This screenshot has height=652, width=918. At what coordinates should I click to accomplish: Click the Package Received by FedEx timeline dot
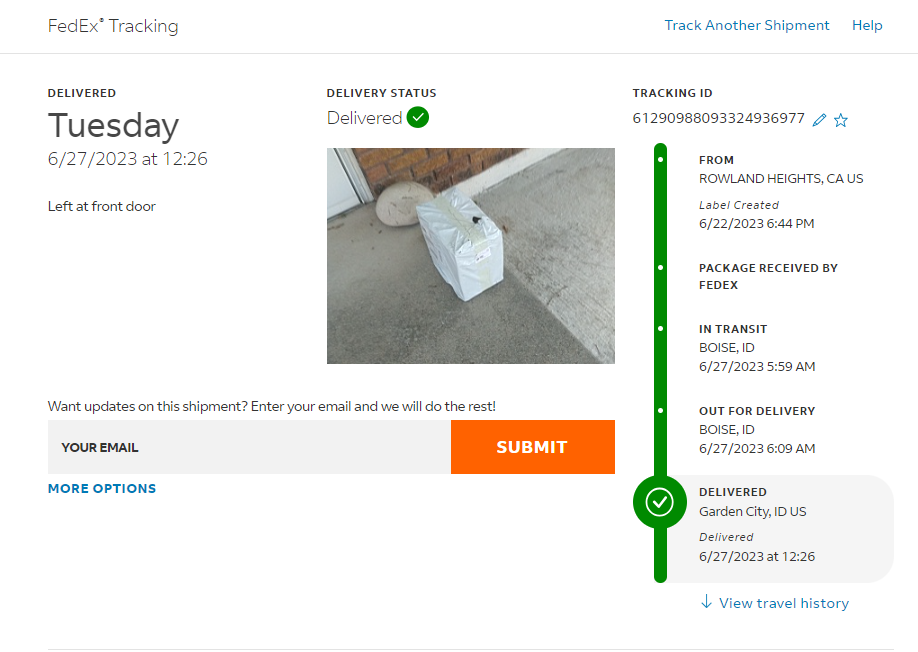click(660, 268)
